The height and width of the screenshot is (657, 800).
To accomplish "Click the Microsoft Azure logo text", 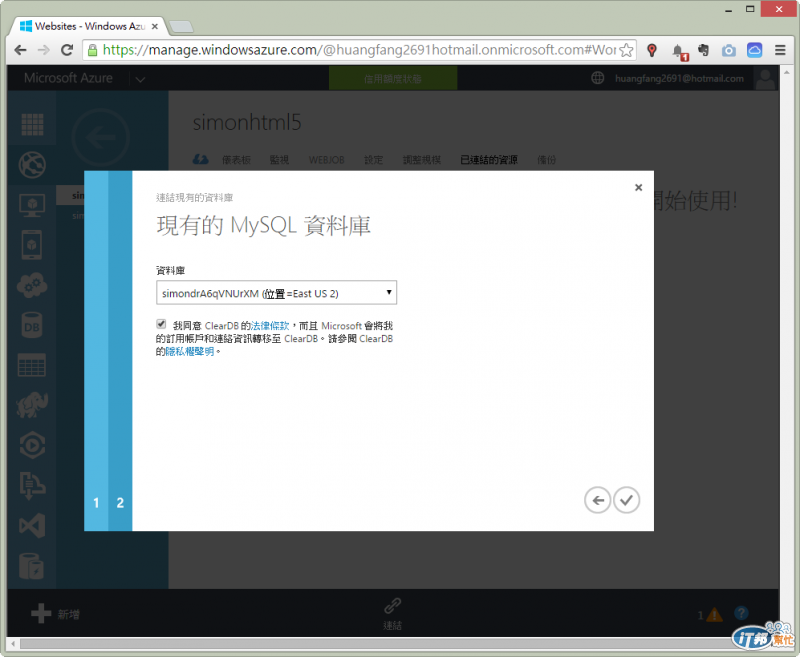I will click(68, 78).
